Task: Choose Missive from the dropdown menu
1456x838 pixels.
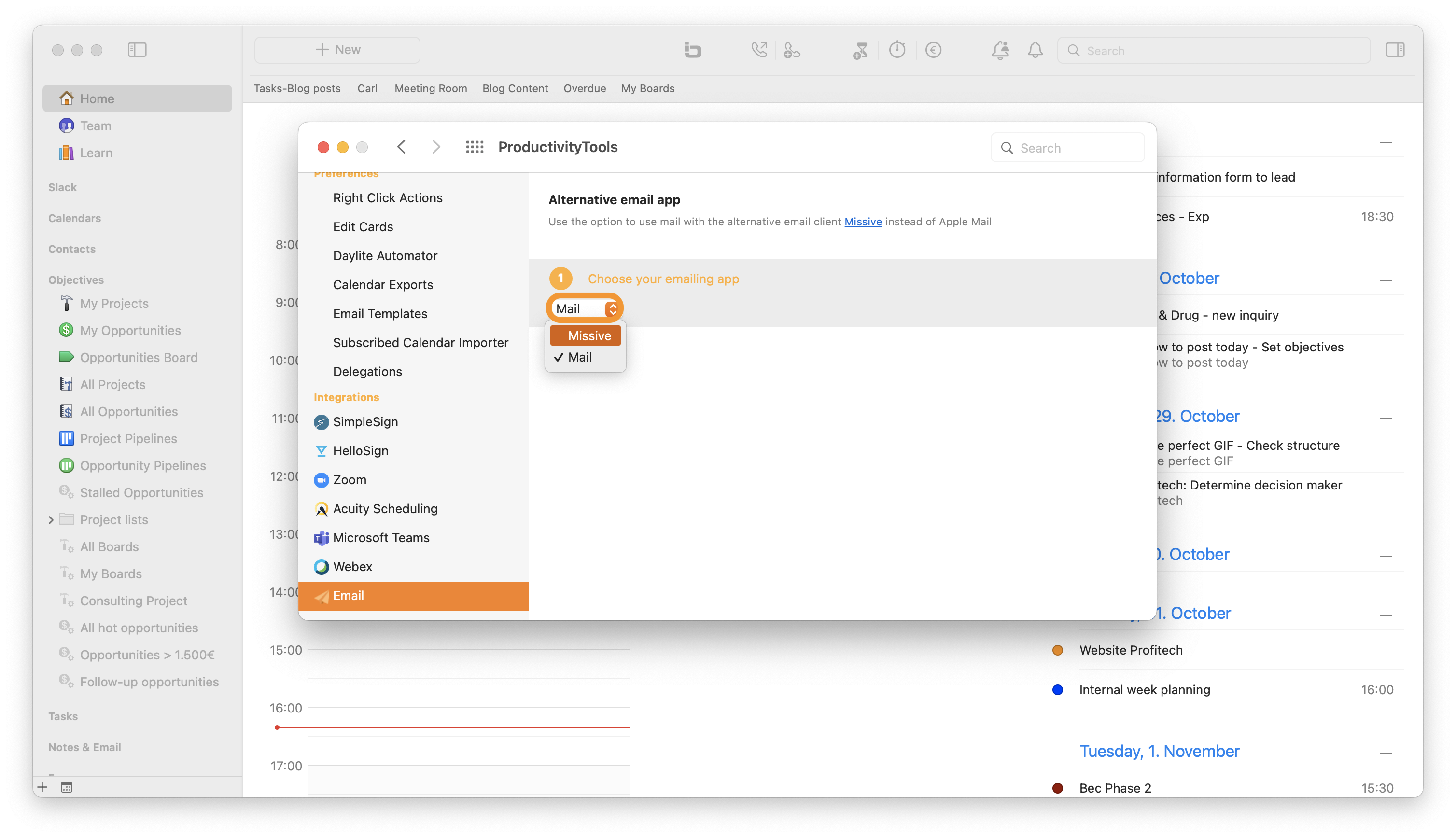Action: pos(585,335)
